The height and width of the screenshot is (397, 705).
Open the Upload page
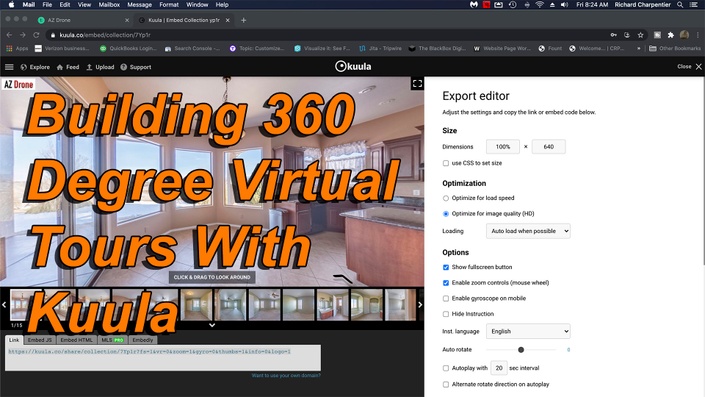pyautogui.click(x=100, y=67)
